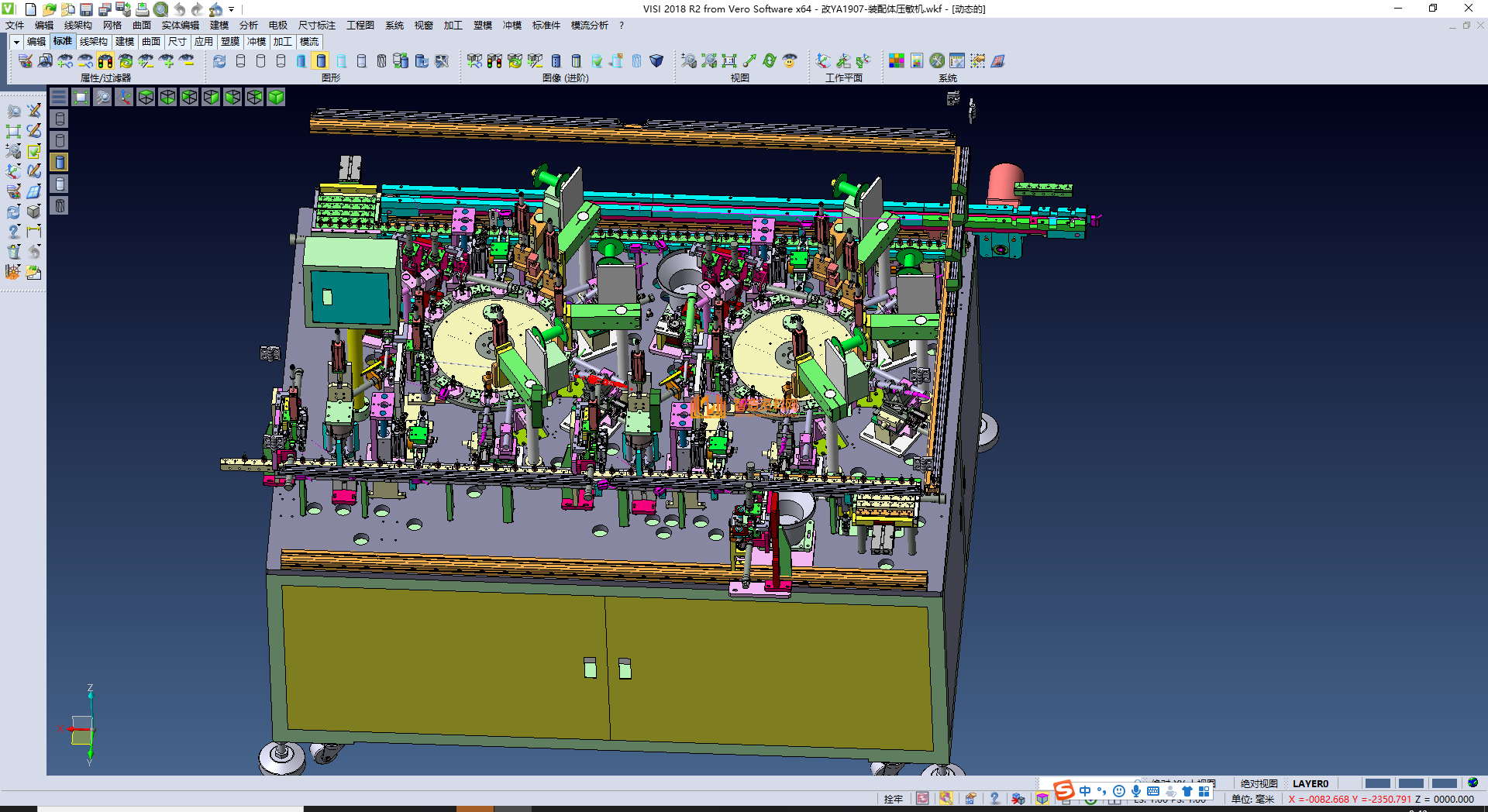Click the blue refresh graphics icon

tap(219, 61)
